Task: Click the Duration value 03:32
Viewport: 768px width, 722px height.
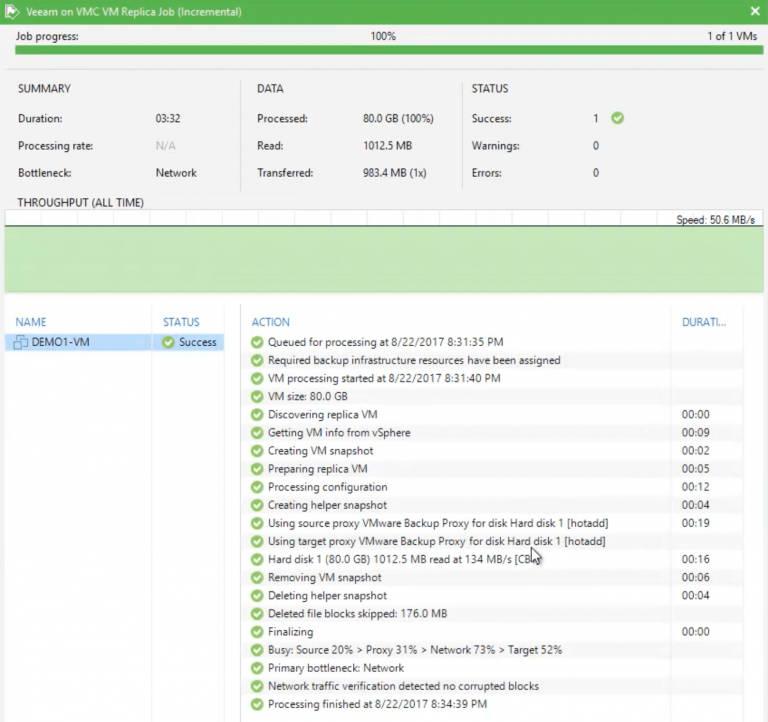Action: (168, 119)
